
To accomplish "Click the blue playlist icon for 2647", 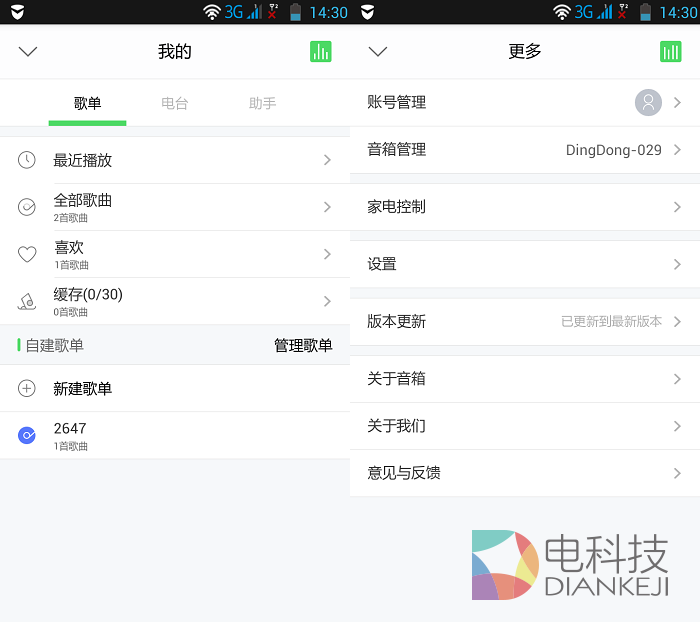I will click(27, 435).
